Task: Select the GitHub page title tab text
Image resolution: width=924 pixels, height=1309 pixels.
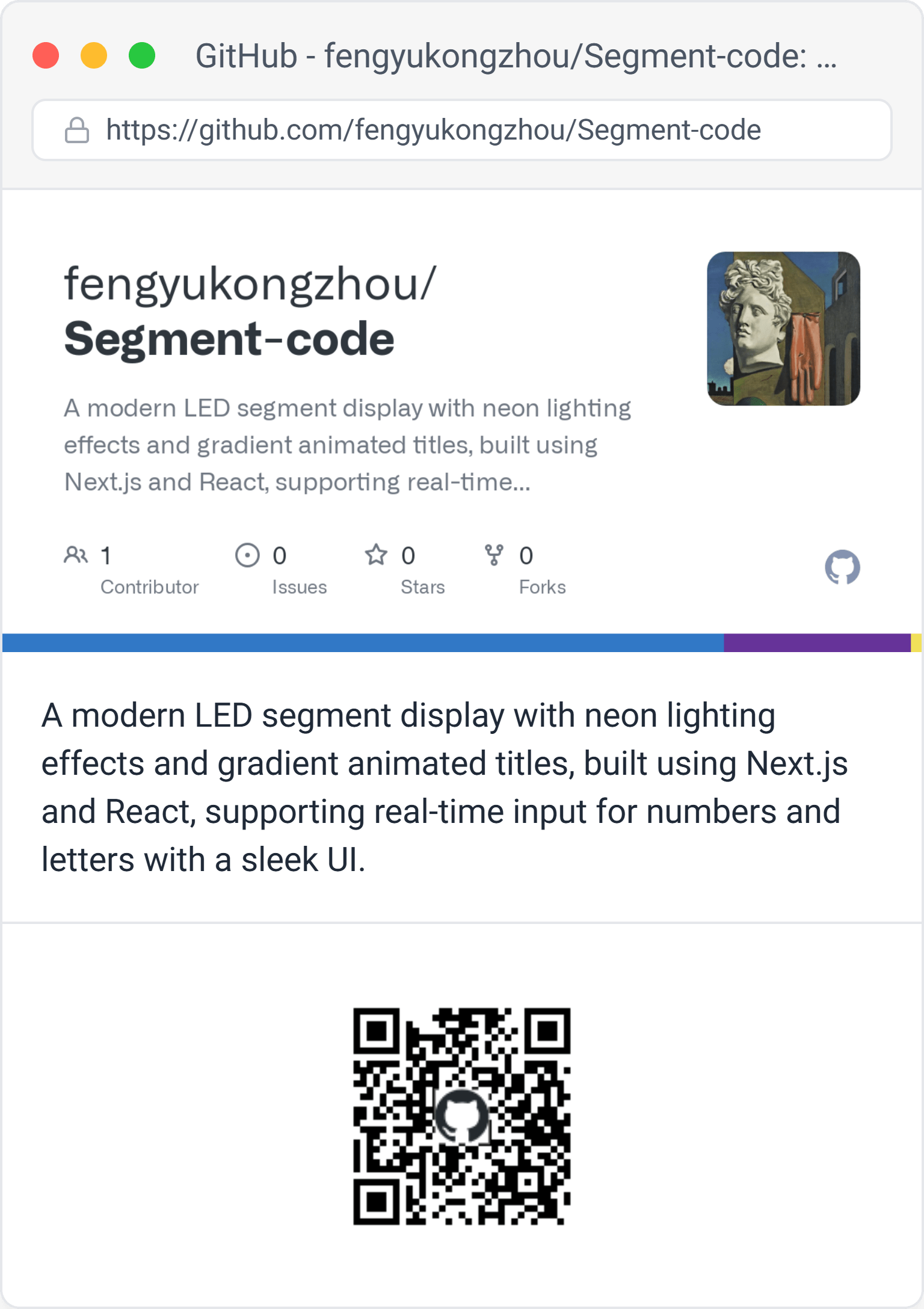Action: (x=516, y=56)
